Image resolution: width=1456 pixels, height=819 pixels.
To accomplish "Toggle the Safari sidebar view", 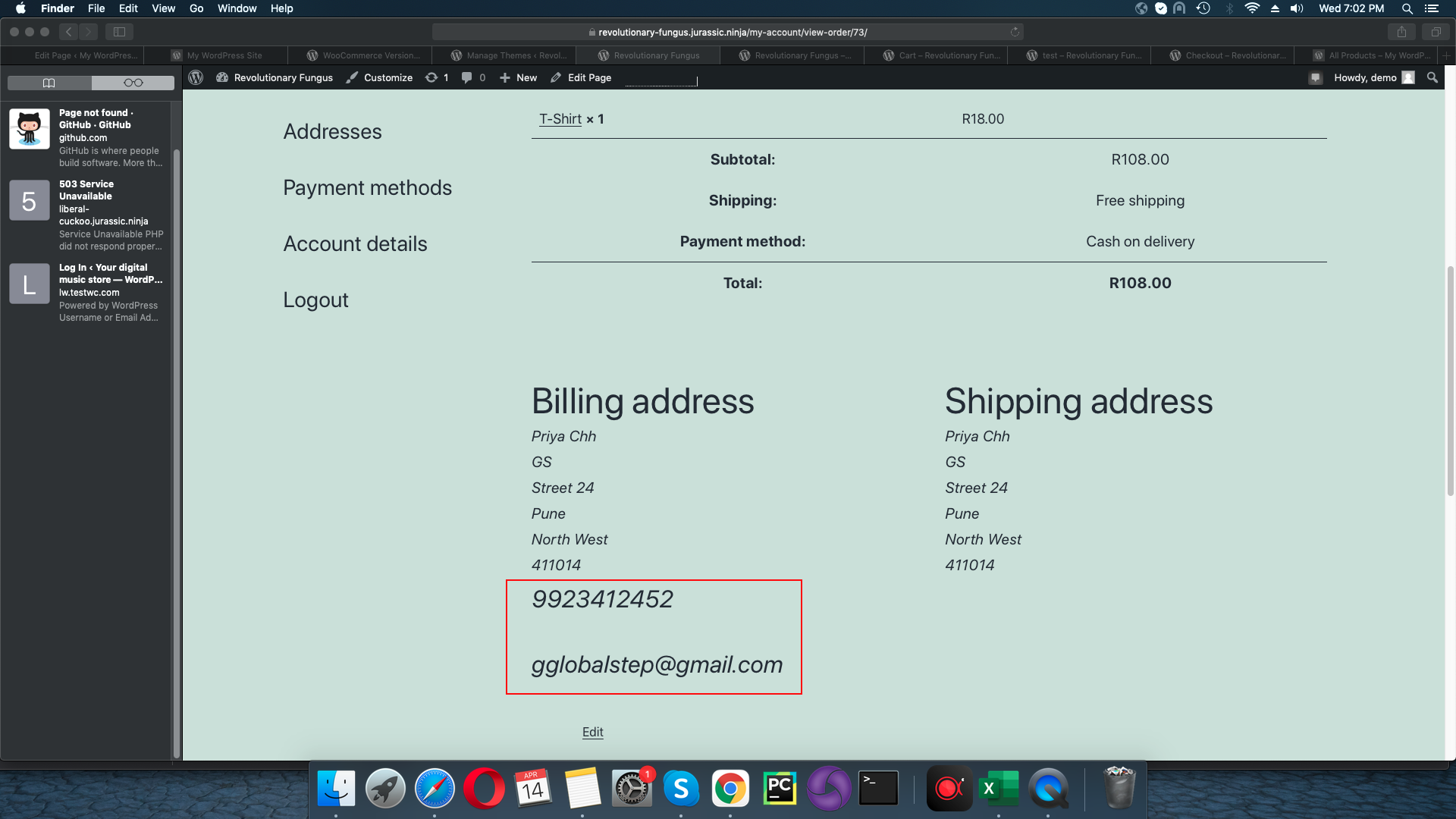I will click(x=120, y=32).
